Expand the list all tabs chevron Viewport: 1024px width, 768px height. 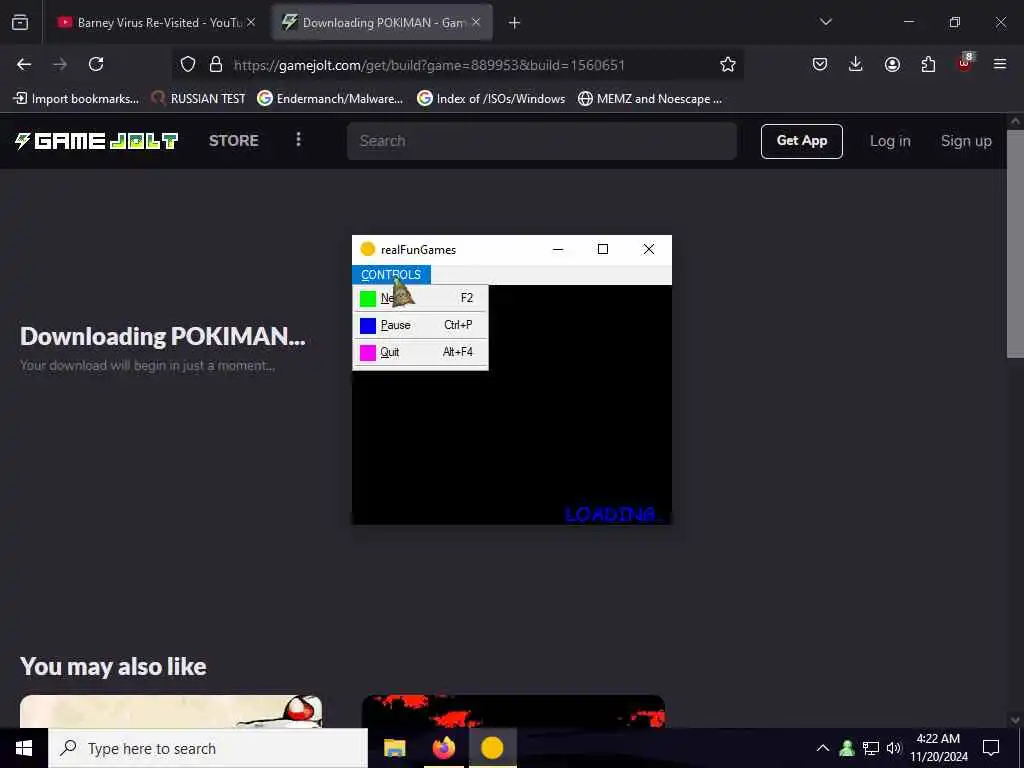(826, 22)
